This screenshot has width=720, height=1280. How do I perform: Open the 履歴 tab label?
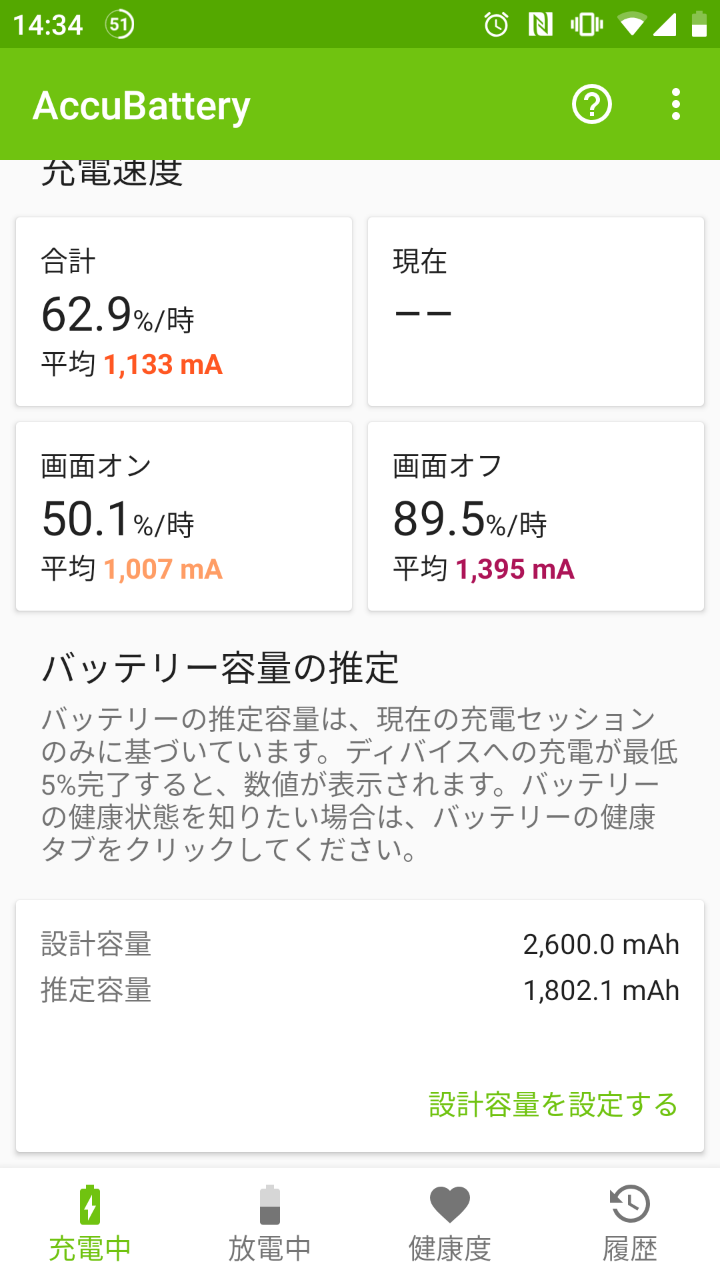coord(630,1248)
